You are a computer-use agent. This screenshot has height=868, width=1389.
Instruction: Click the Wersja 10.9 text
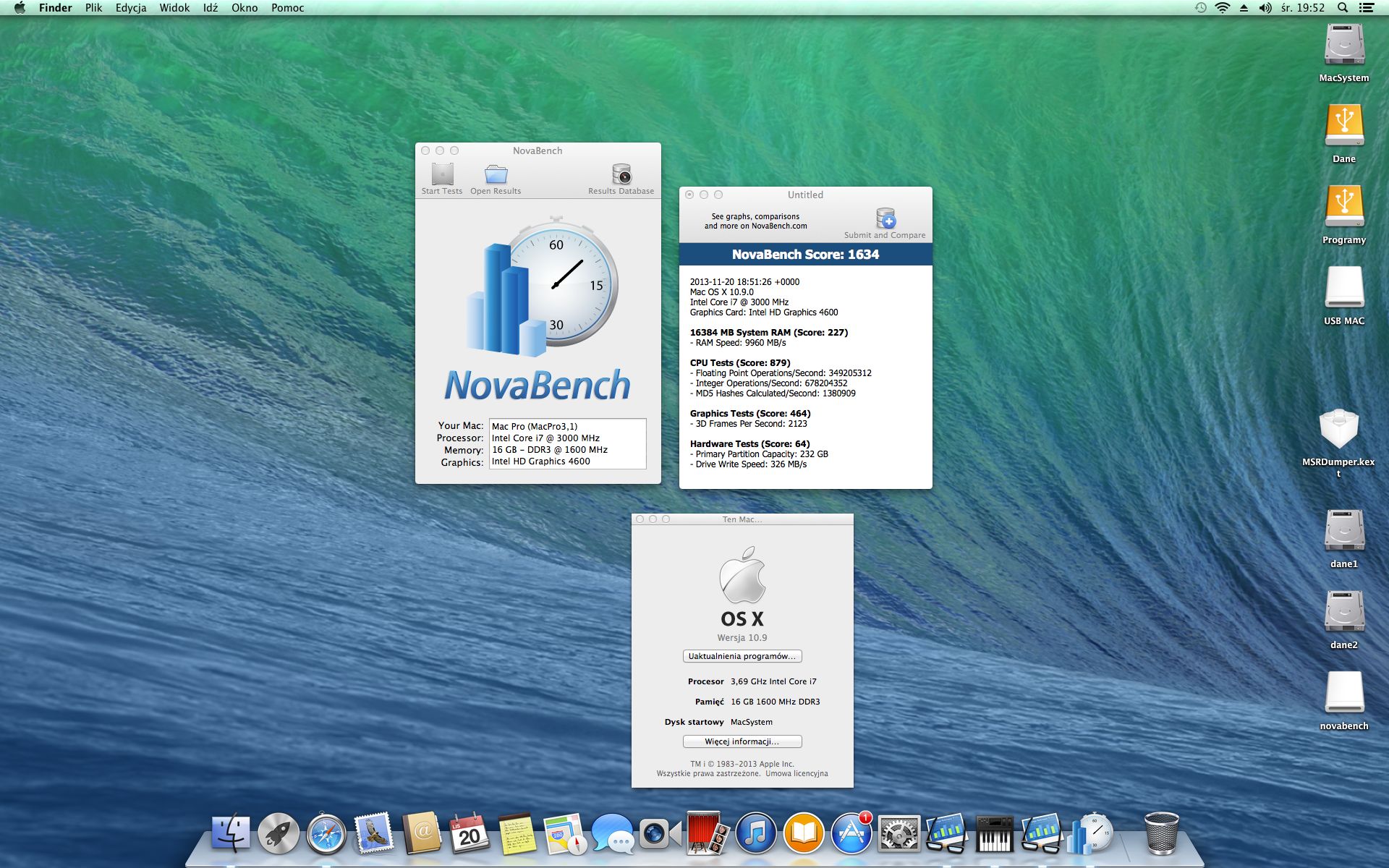coord(742,638)
